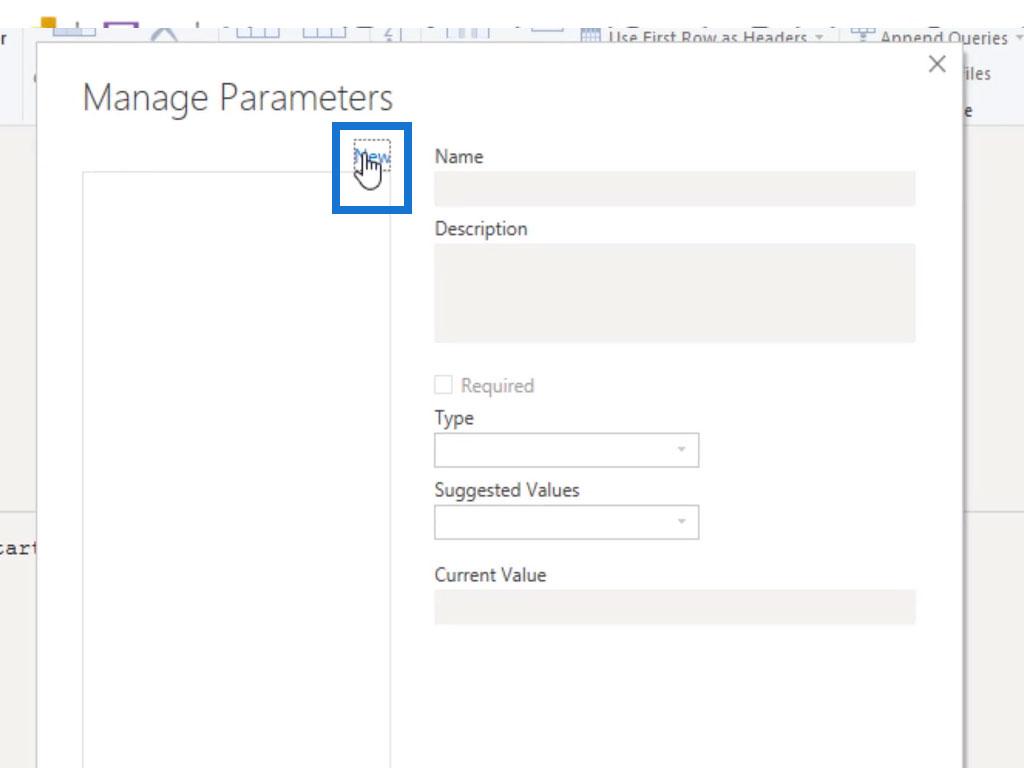The width and height of the screenshot is (1024, 768).
Task: Expand the Use First Row as Headers arrow
Action: coord(820,38)
